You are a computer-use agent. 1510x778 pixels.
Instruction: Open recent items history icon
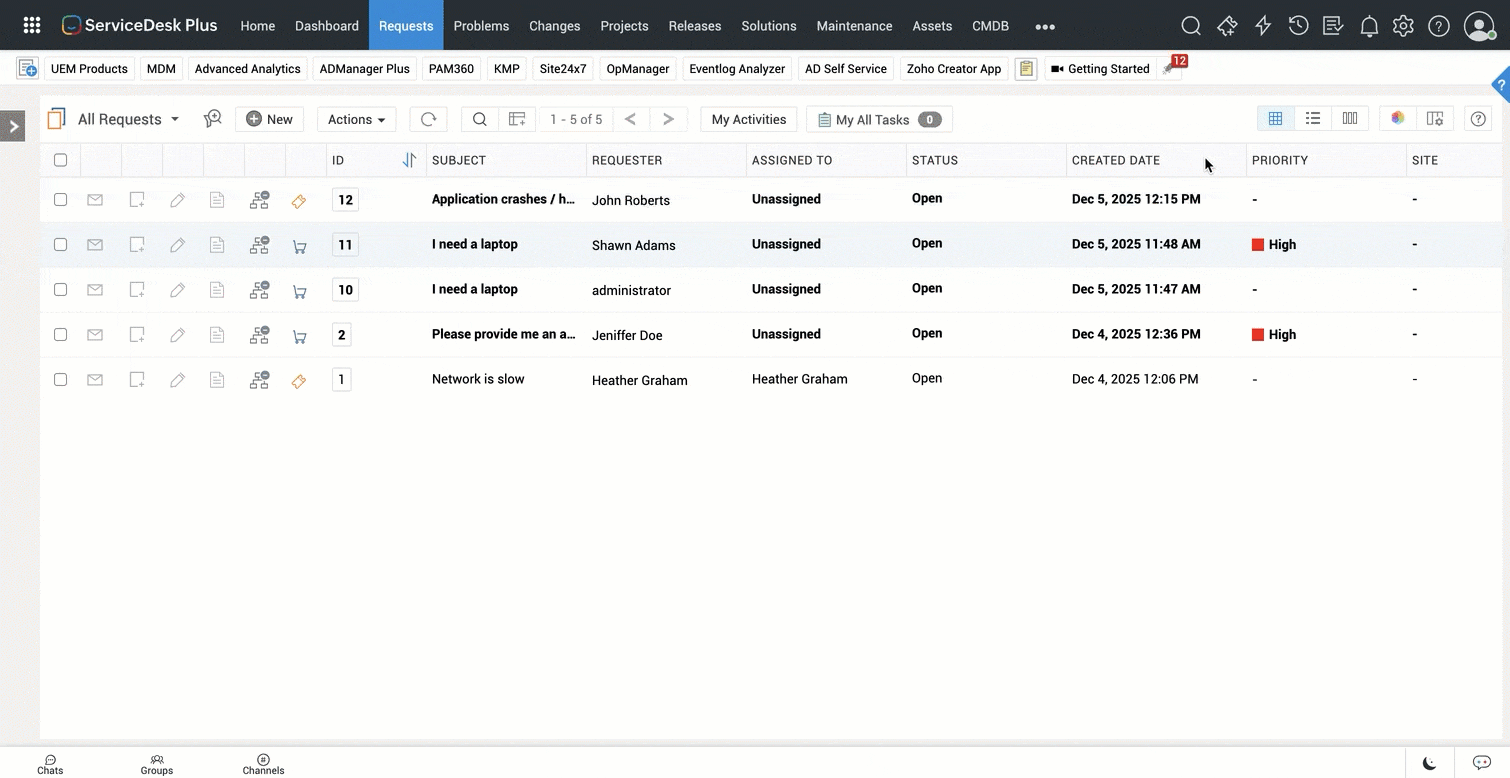(1298, 26)
